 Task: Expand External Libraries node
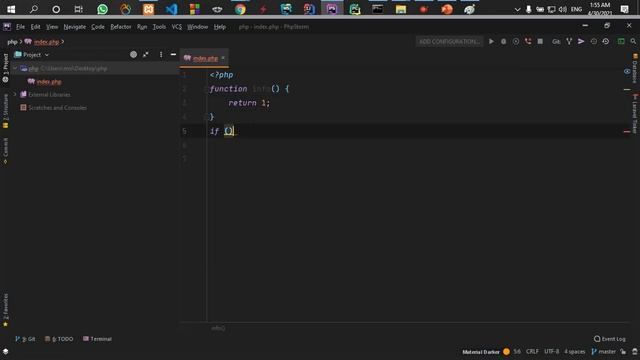(15, 94)
